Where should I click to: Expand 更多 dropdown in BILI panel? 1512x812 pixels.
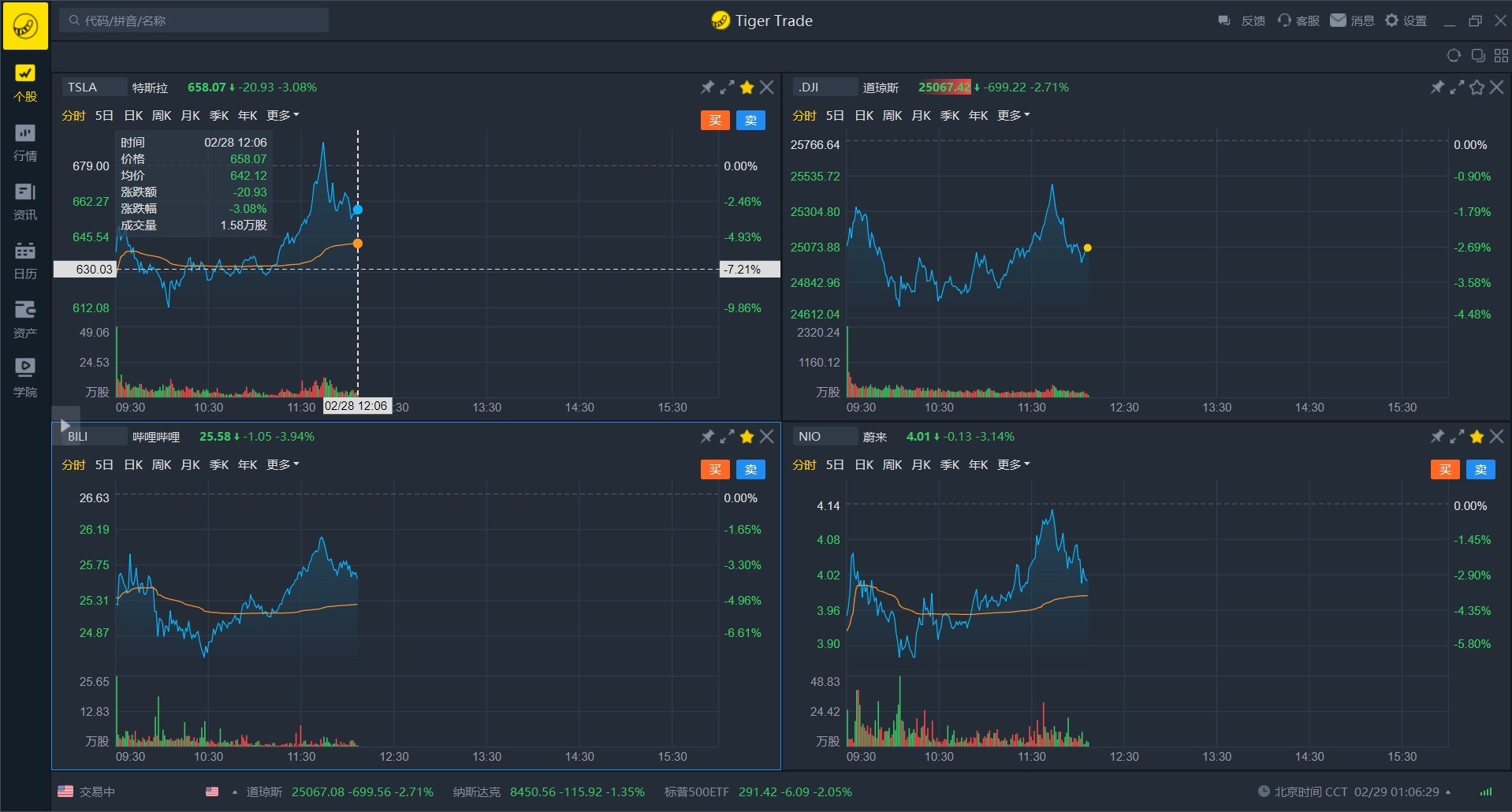pos(283,464)
